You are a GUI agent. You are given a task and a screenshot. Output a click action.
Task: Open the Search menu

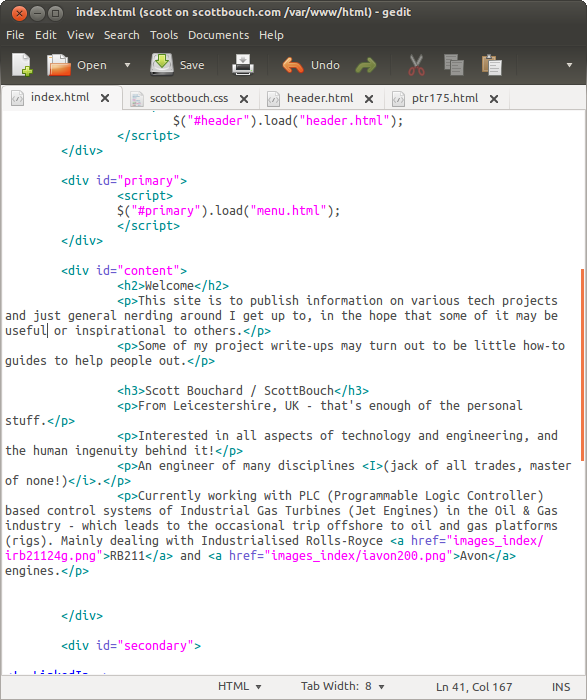click(121, 35)
